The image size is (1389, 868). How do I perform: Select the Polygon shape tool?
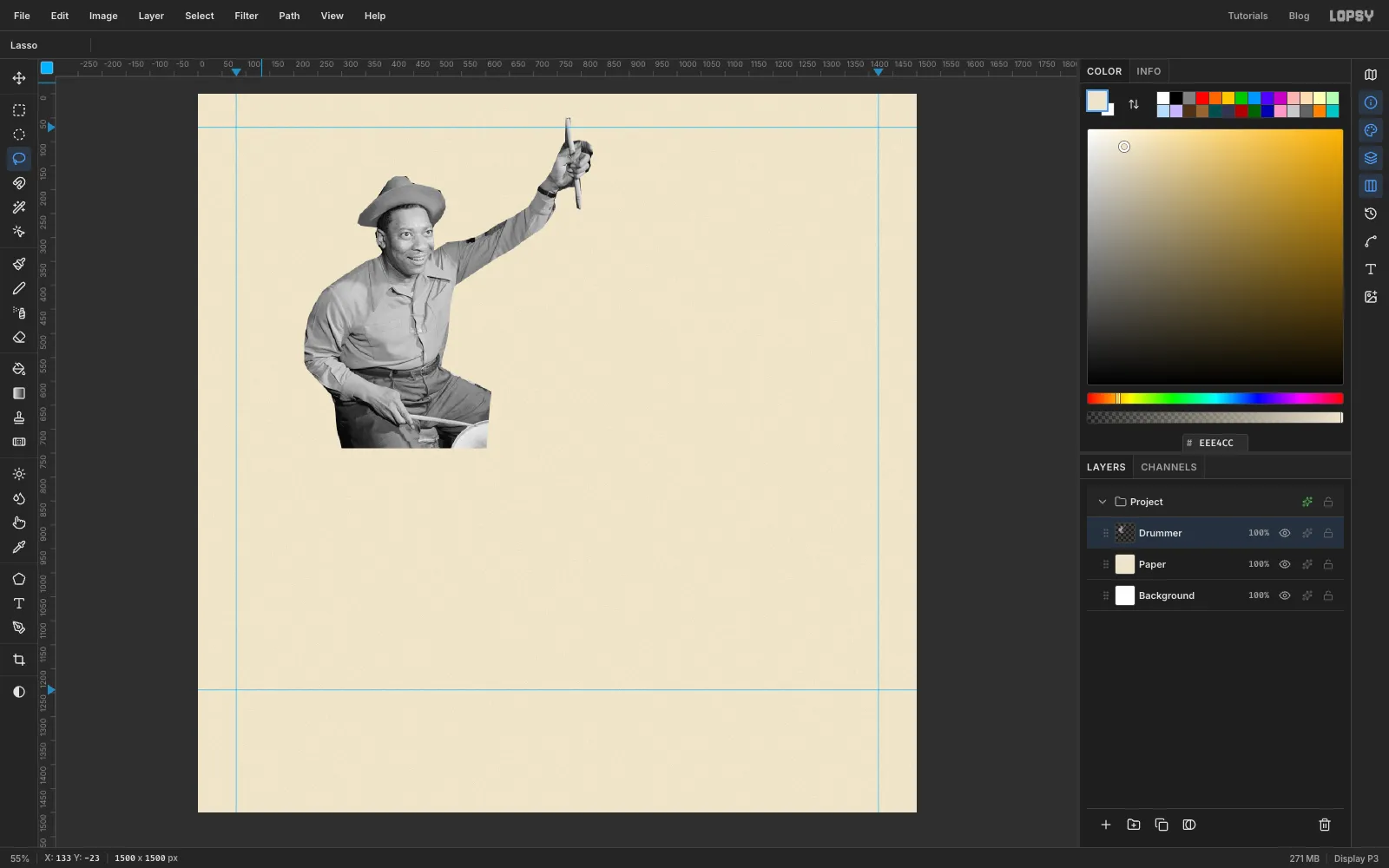click(19, 579)
